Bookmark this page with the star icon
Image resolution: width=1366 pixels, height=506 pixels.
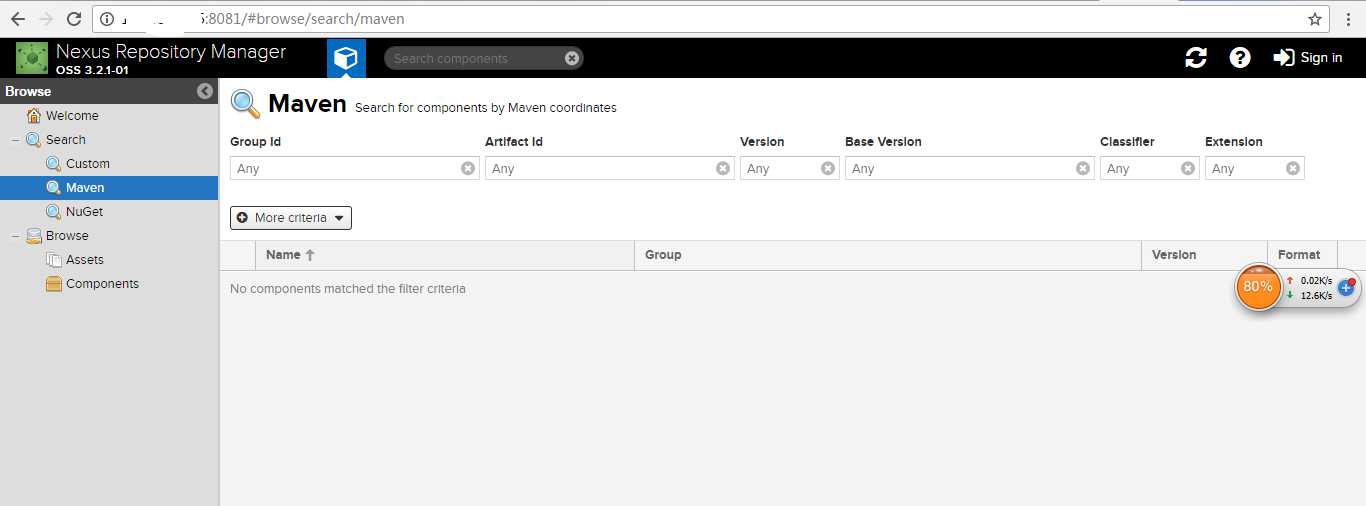point(1315,19)
